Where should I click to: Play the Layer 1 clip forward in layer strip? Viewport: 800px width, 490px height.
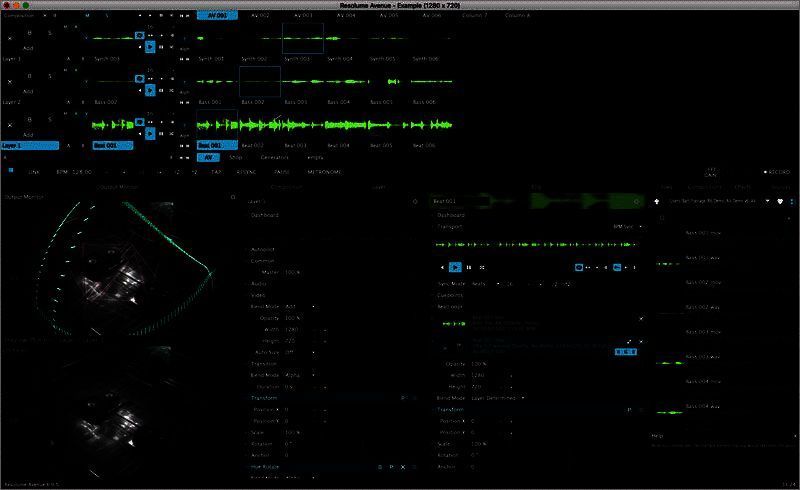click(149, 133)
